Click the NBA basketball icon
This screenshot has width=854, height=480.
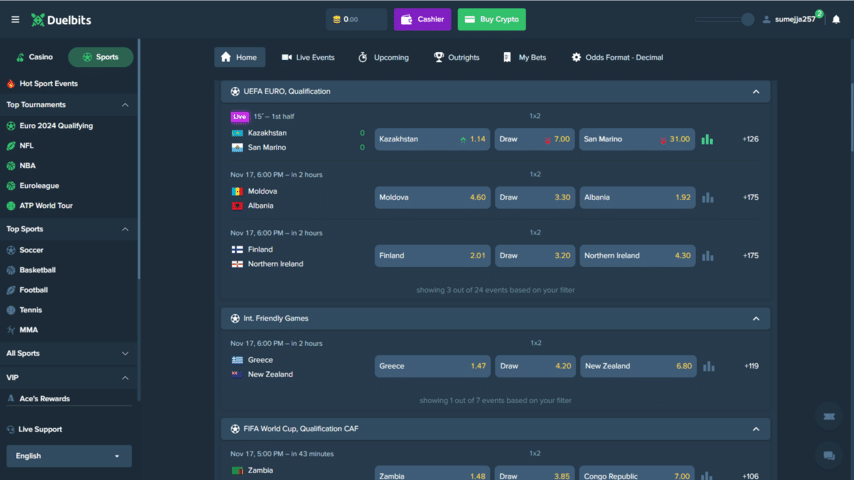point(11,166)
